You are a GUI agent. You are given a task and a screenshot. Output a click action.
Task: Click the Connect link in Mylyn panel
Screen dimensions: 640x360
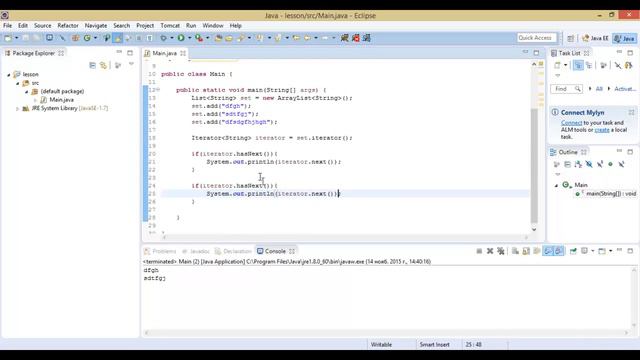click(571, 123)
